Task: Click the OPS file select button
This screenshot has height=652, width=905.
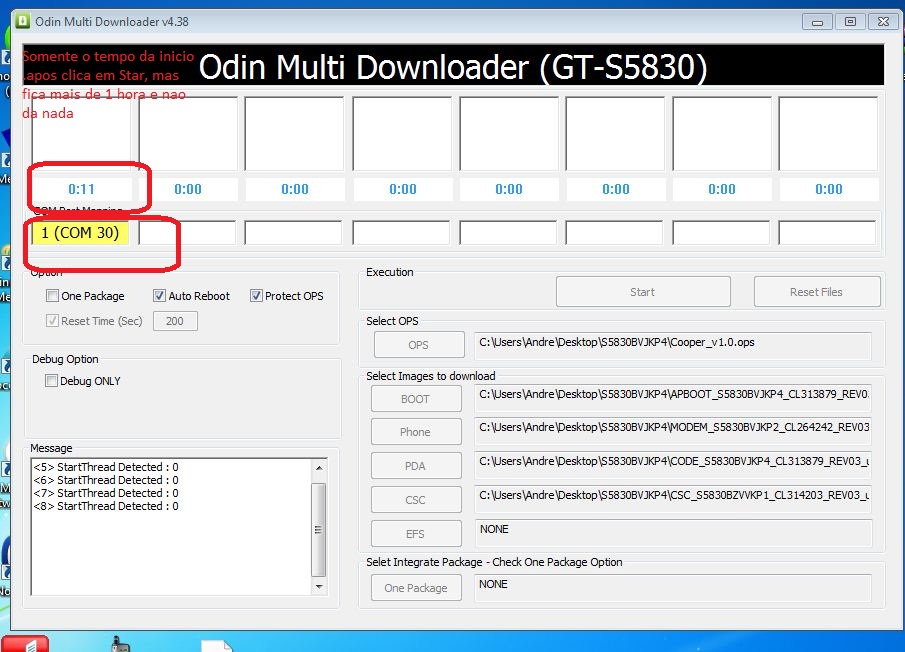Action: tap(419, 345)
